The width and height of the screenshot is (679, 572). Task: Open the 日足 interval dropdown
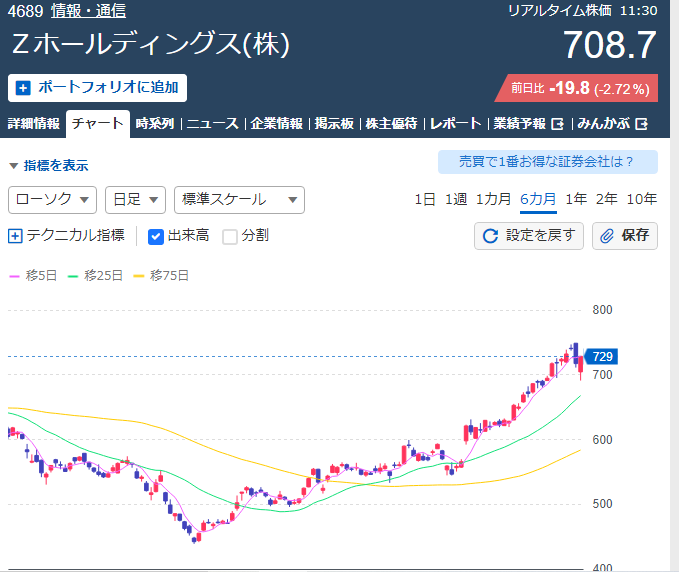pyautogui.click(x=135, y=200)
